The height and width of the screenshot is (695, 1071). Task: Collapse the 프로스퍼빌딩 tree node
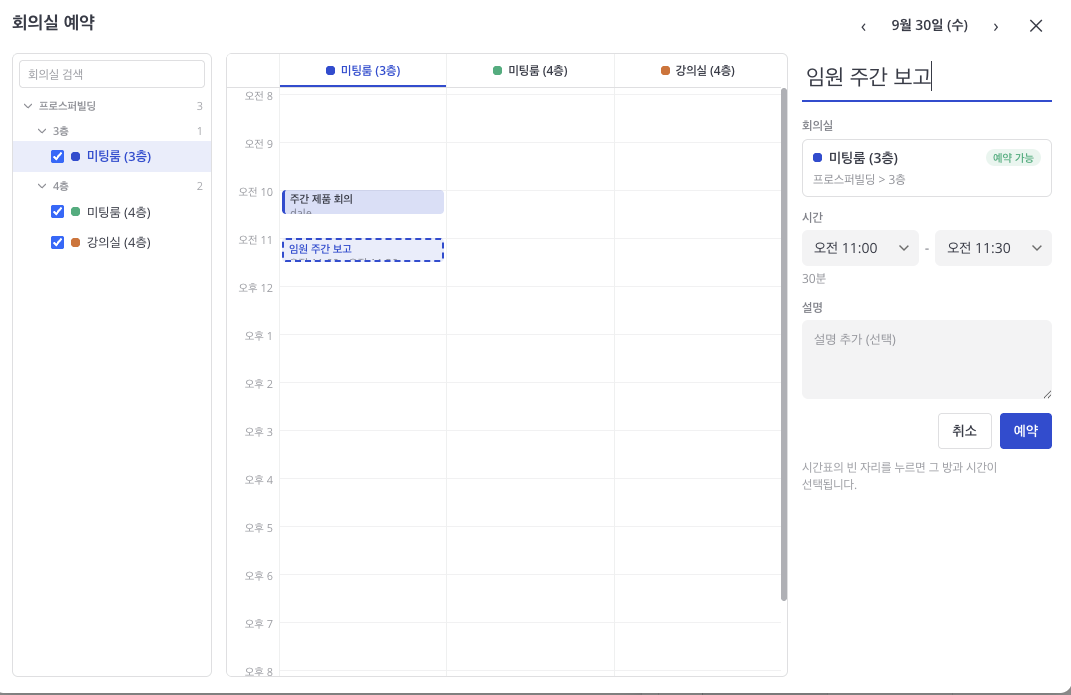coord(28,106)
